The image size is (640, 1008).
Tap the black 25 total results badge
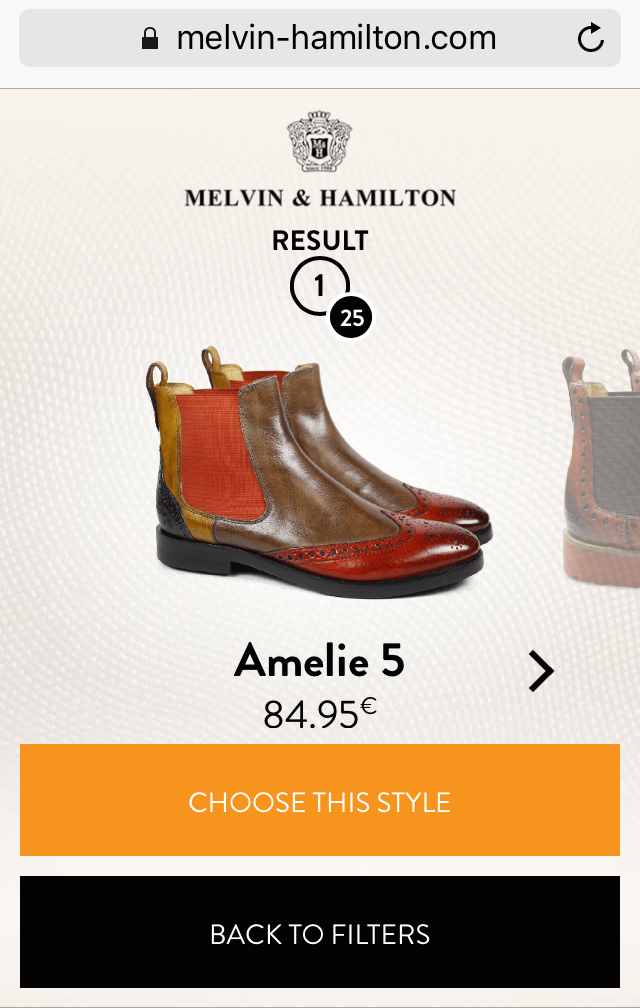[351, 318]
